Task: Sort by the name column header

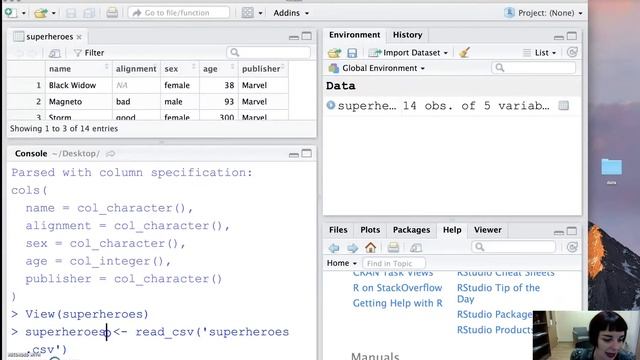Action: pyautogui.click(x=79, y=69)
